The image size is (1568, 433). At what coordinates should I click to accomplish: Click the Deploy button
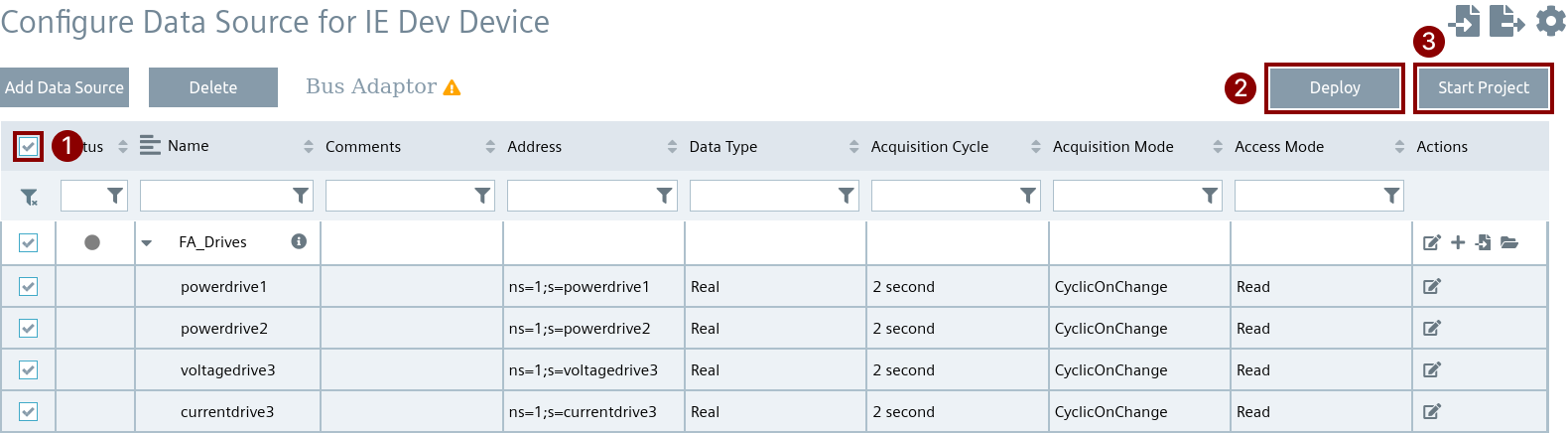tap(1334, 88)
